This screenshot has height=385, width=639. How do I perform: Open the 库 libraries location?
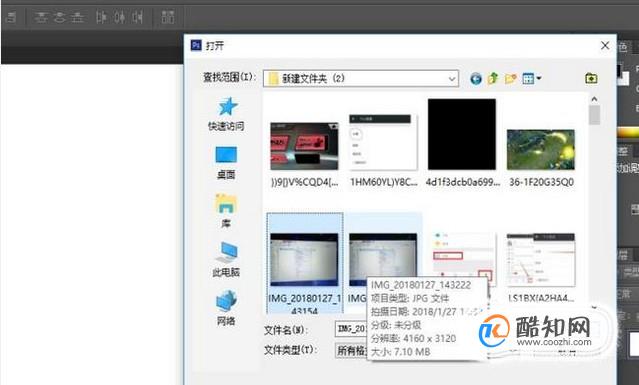pyautogui.click(x=226, y=211)
